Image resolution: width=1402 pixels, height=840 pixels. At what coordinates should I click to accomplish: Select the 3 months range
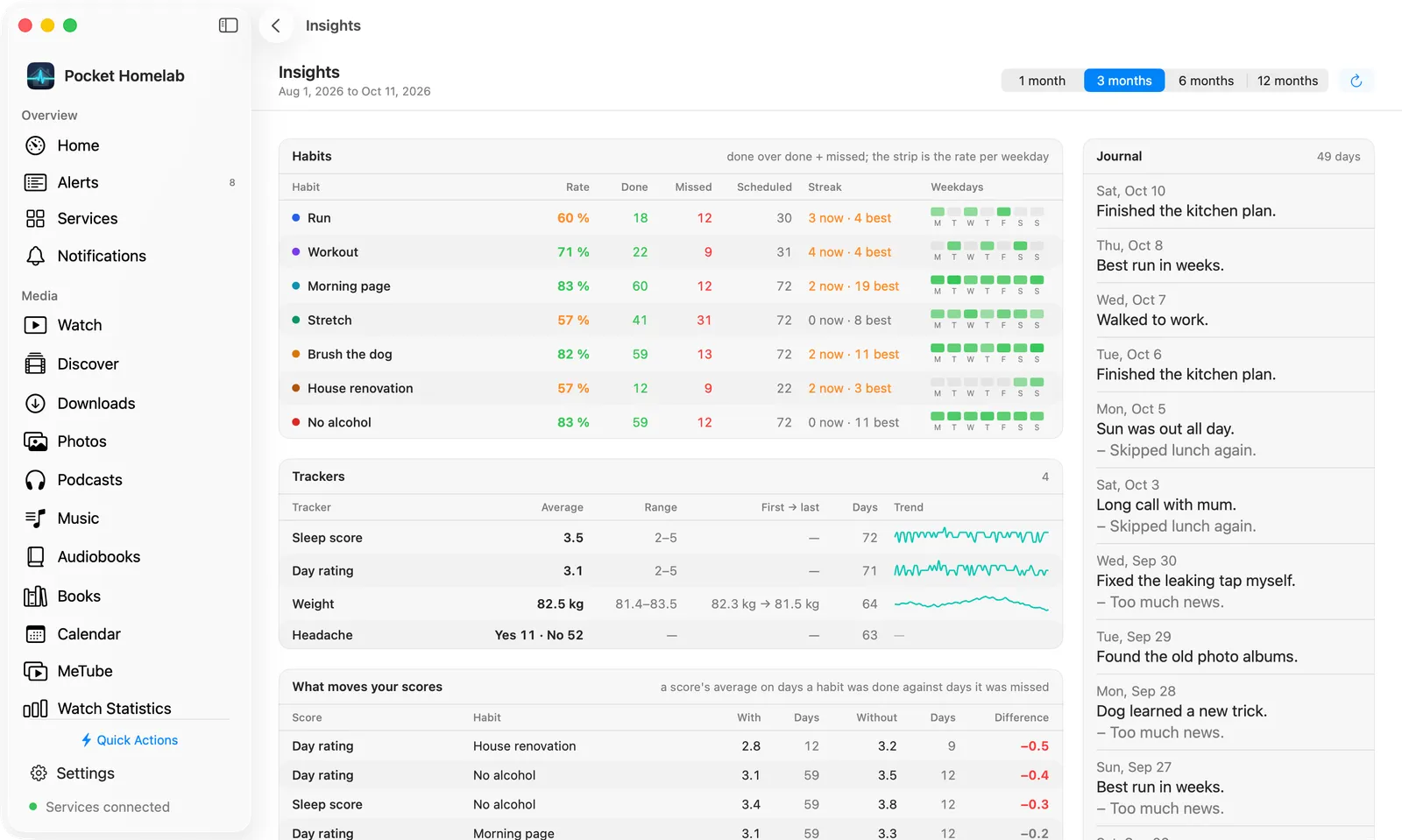[x=1124, y=81]
